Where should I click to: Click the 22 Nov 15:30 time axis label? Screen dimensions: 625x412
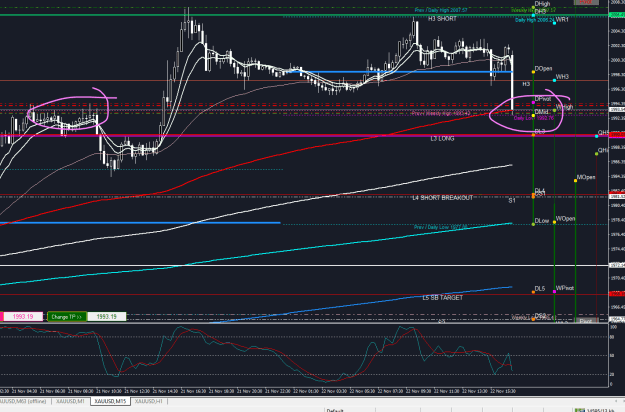tap(503, 391)
